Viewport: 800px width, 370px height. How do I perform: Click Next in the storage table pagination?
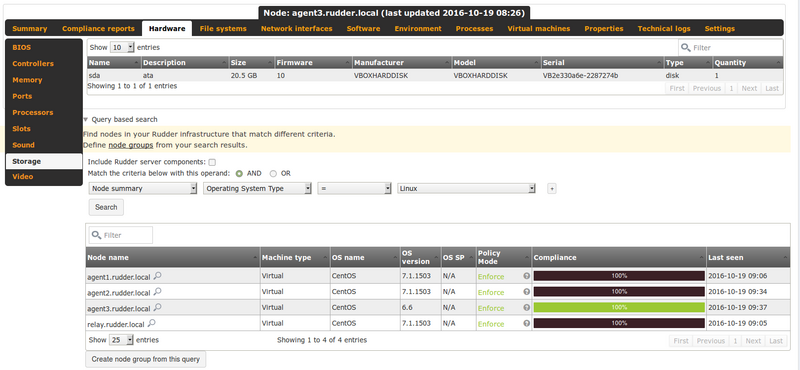coord(749,88)
